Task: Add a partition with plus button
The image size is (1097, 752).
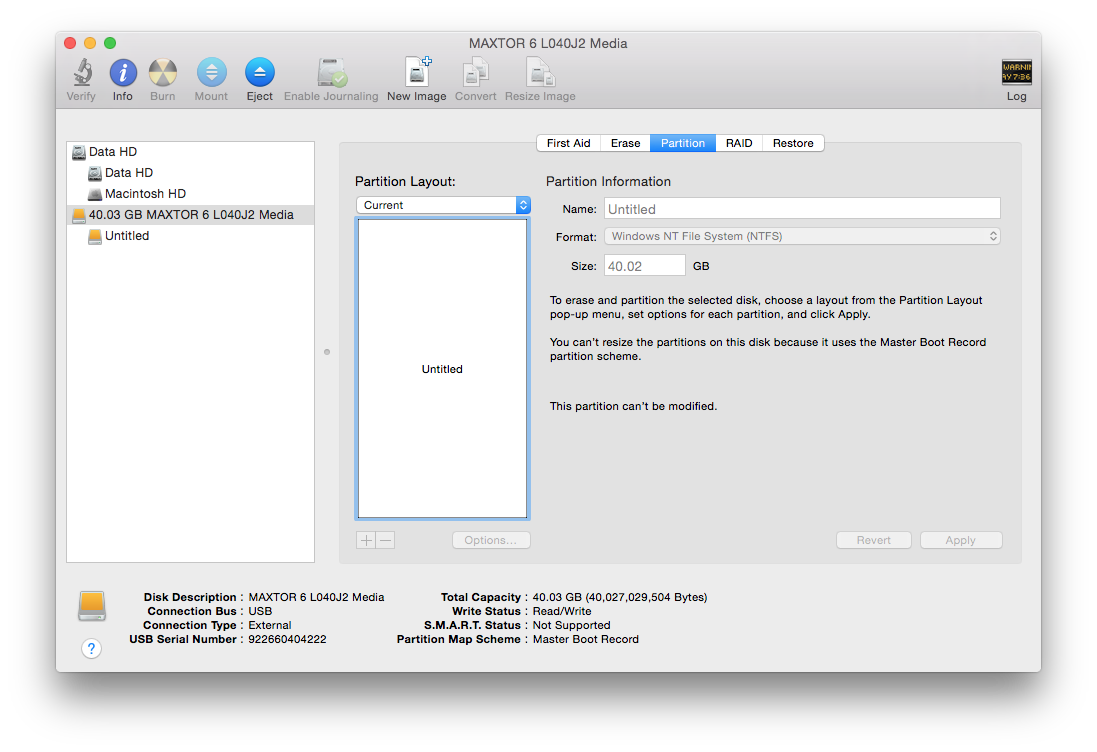Action: [366, 540]
